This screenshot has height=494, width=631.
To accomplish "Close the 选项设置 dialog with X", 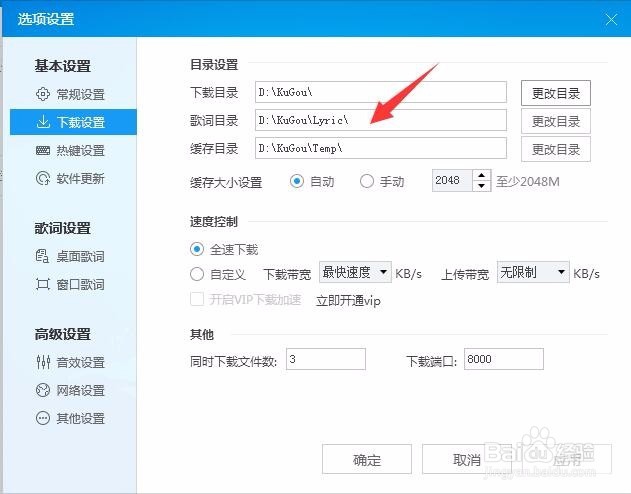I will (x=611, y=19).
